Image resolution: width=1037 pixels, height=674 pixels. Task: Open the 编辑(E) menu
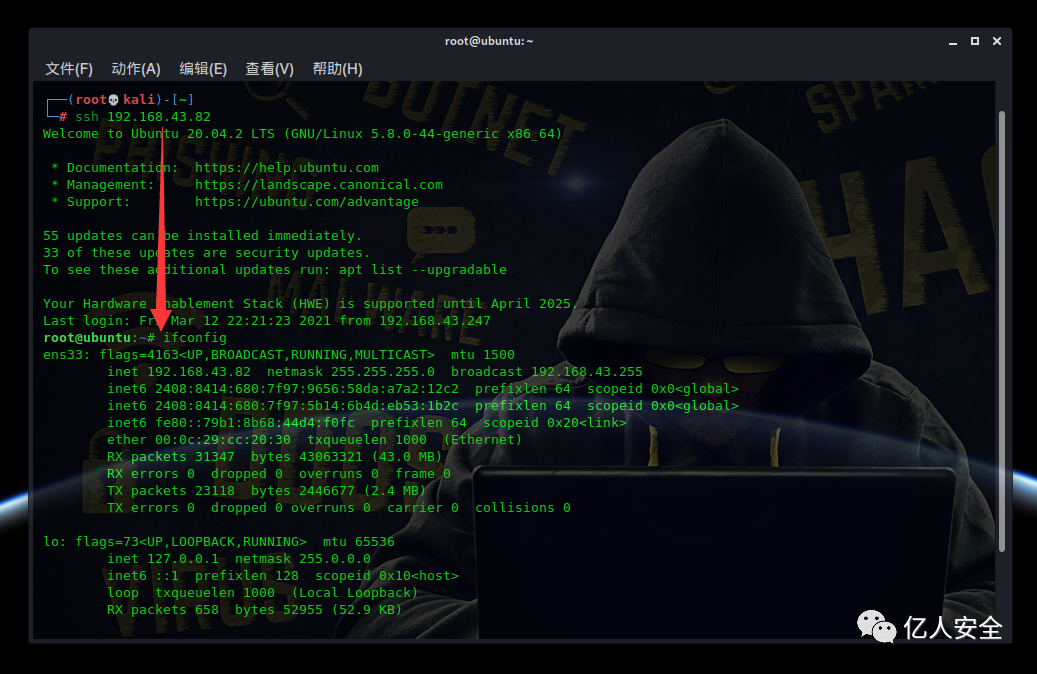click(203, 69)
